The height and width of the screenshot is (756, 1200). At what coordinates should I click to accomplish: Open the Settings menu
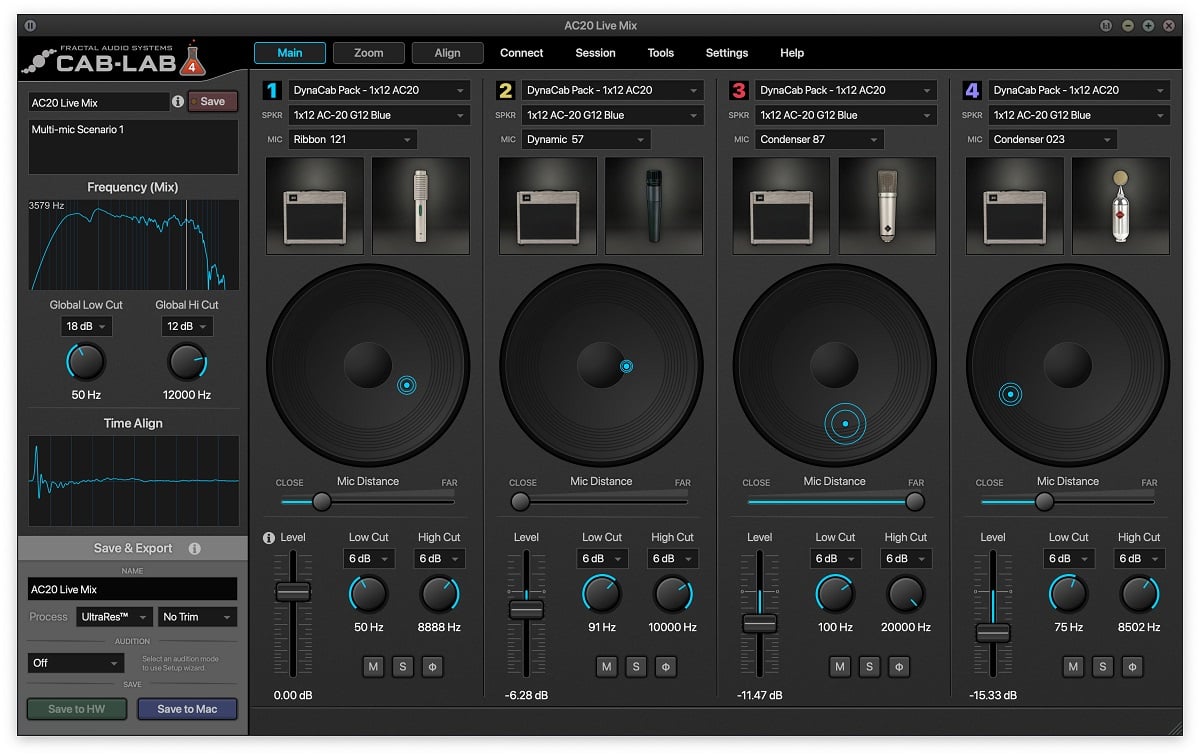pos(727,53)
